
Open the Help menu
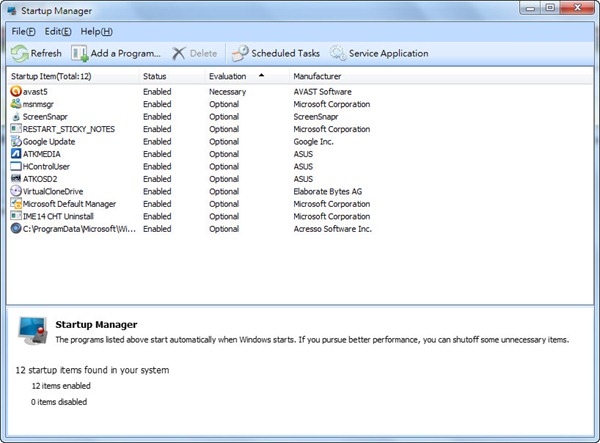pos(96,32)
